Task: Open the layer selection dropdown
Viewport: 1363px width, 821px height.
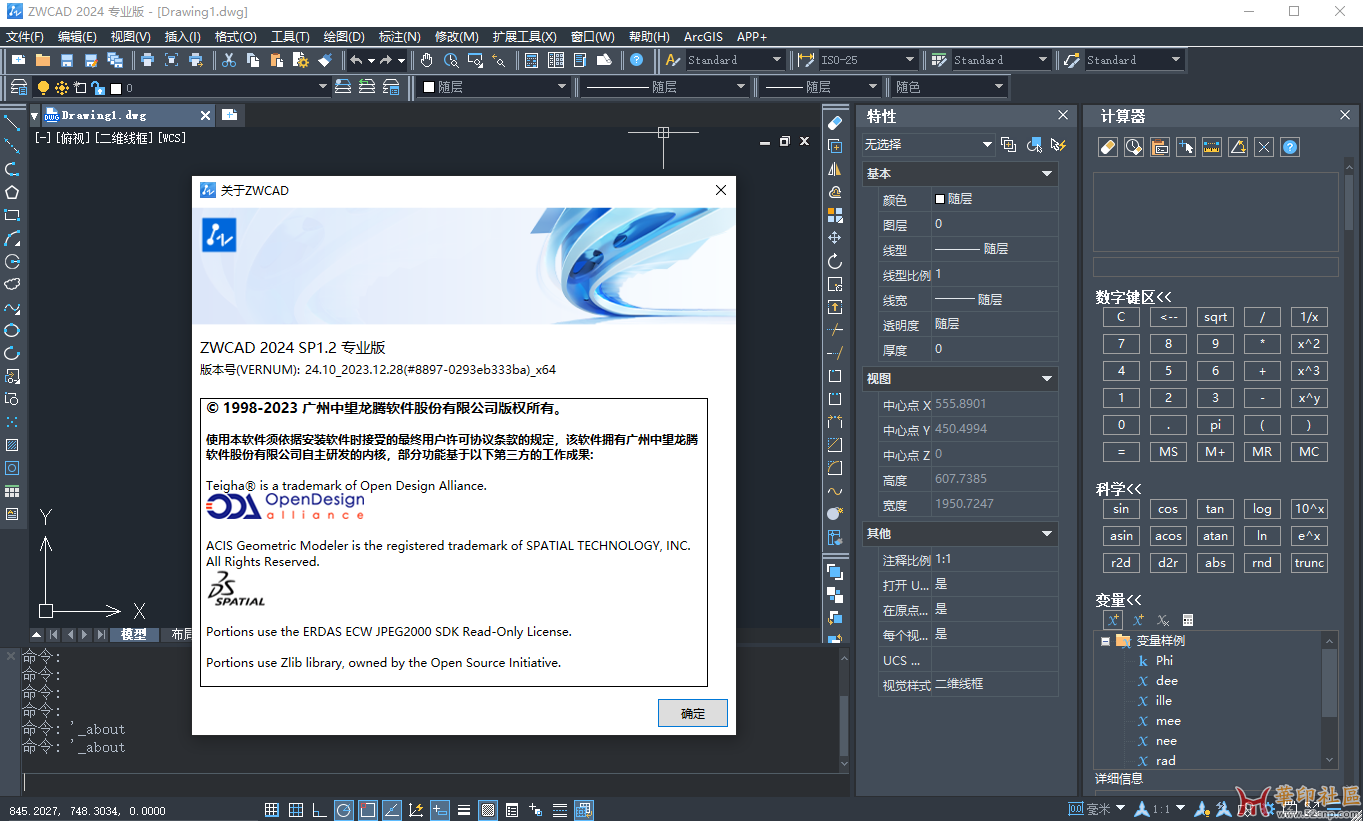Action: (322, 87)
